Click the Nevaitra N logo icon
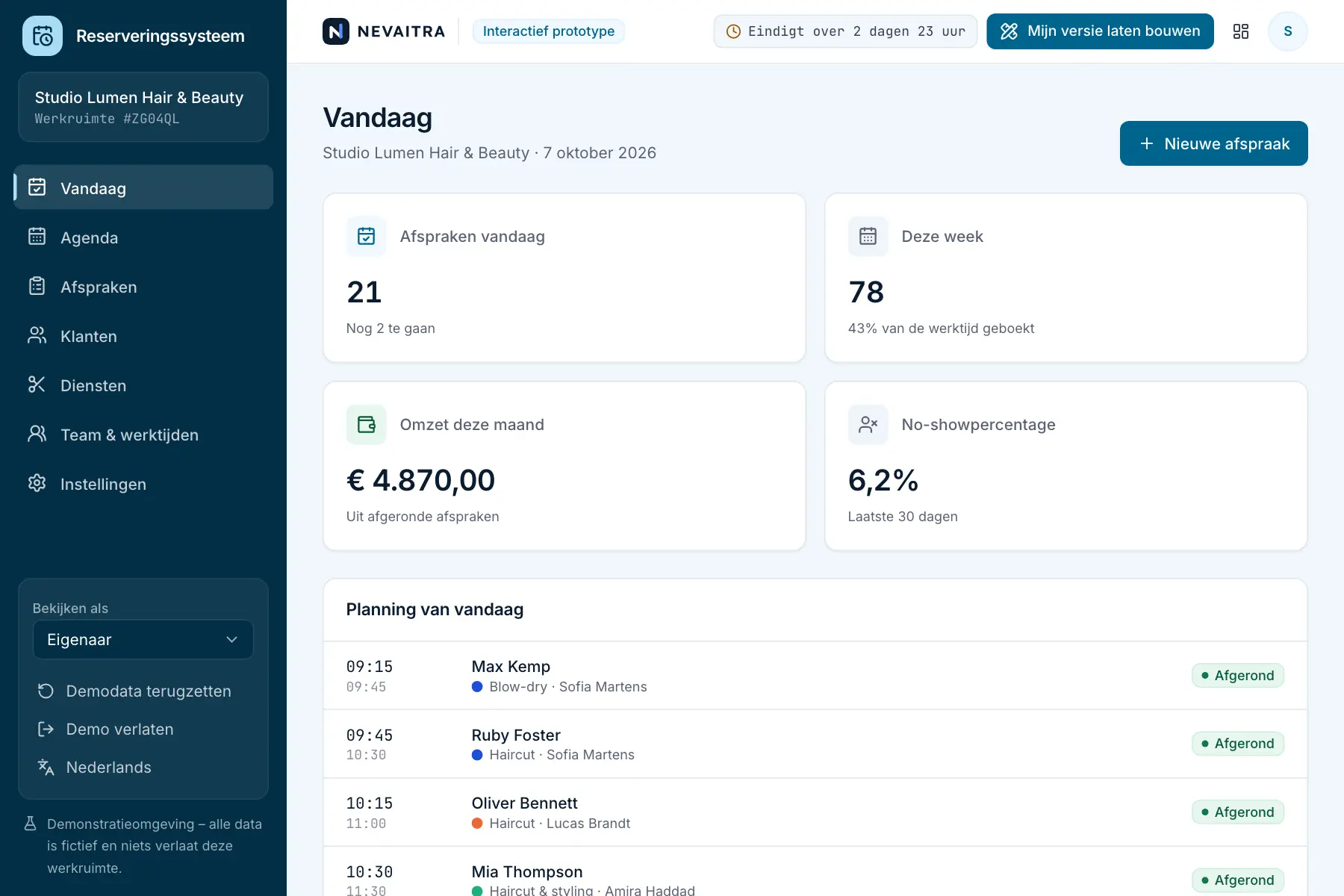Image resolution: width=1344 pixels, height=896 pixels. point(336,31)
